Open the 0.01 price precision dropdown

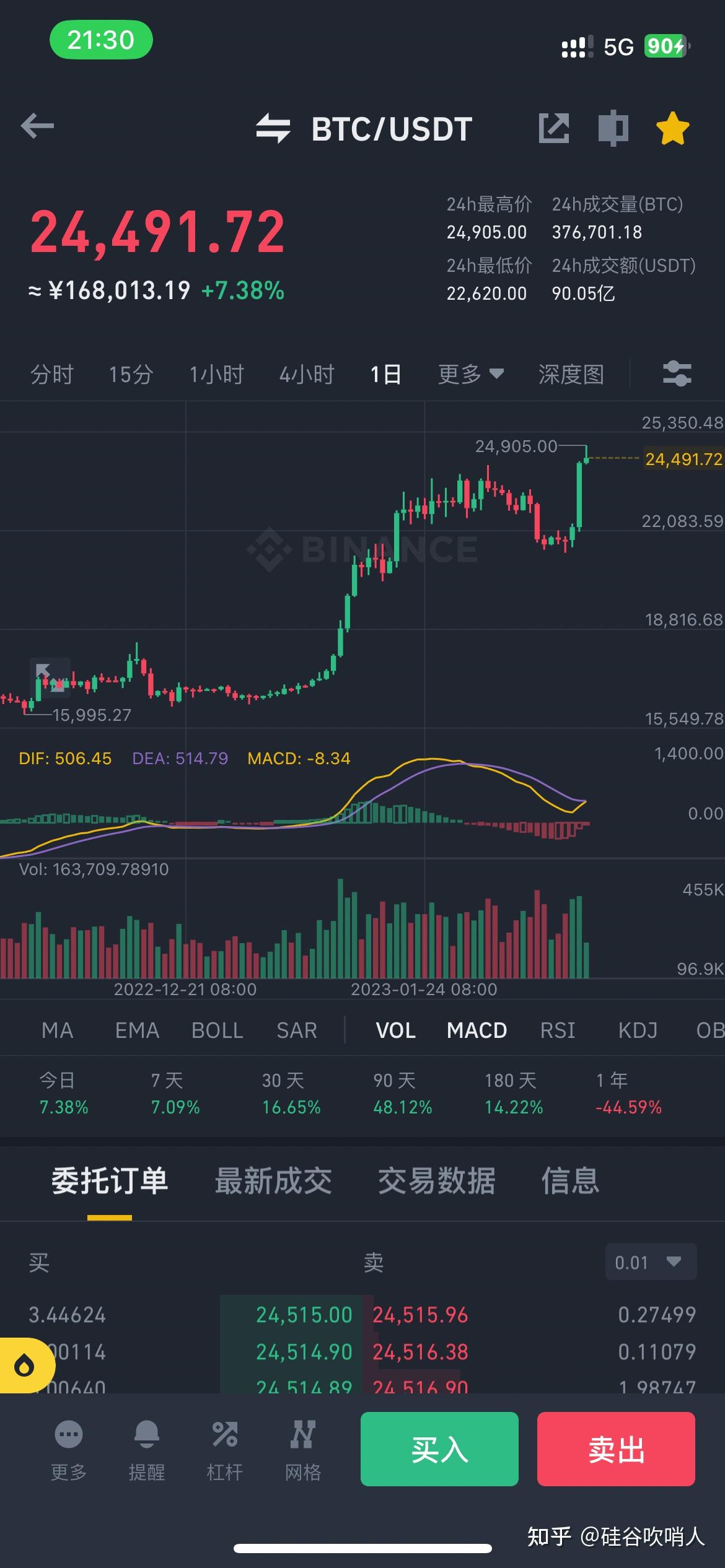(650, 1262)
